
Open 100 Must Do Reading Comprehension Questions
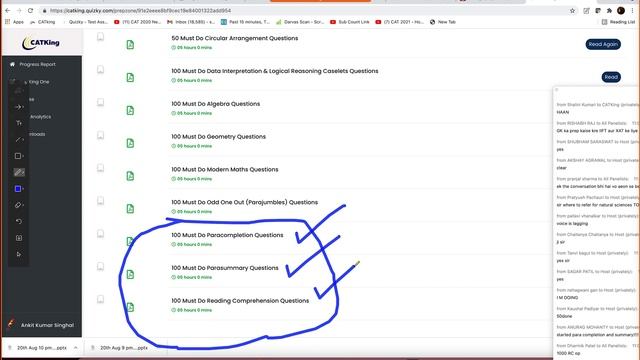[240, 301]
